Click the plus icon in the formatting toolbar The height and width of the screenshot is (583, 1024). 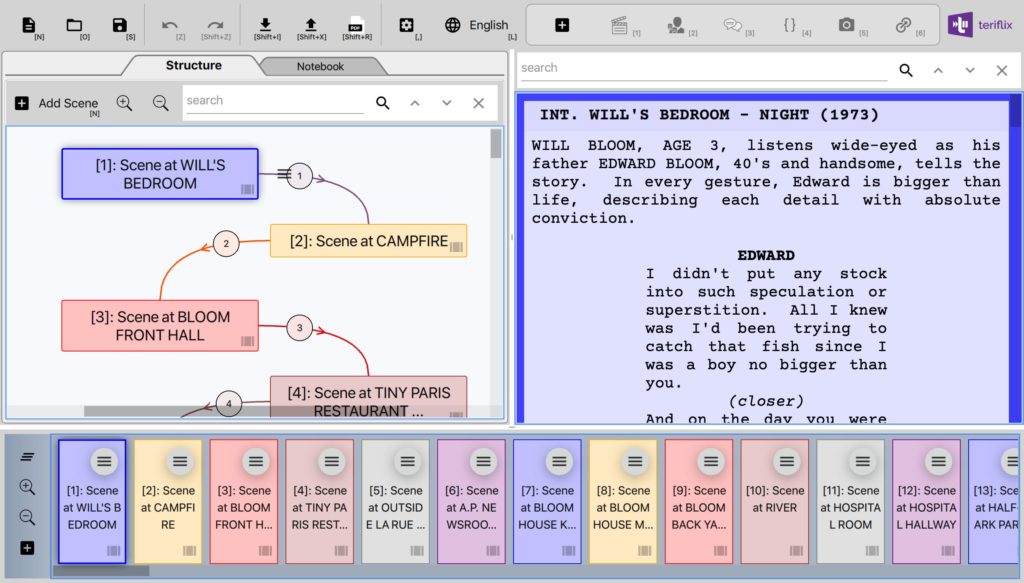[562, 25]
